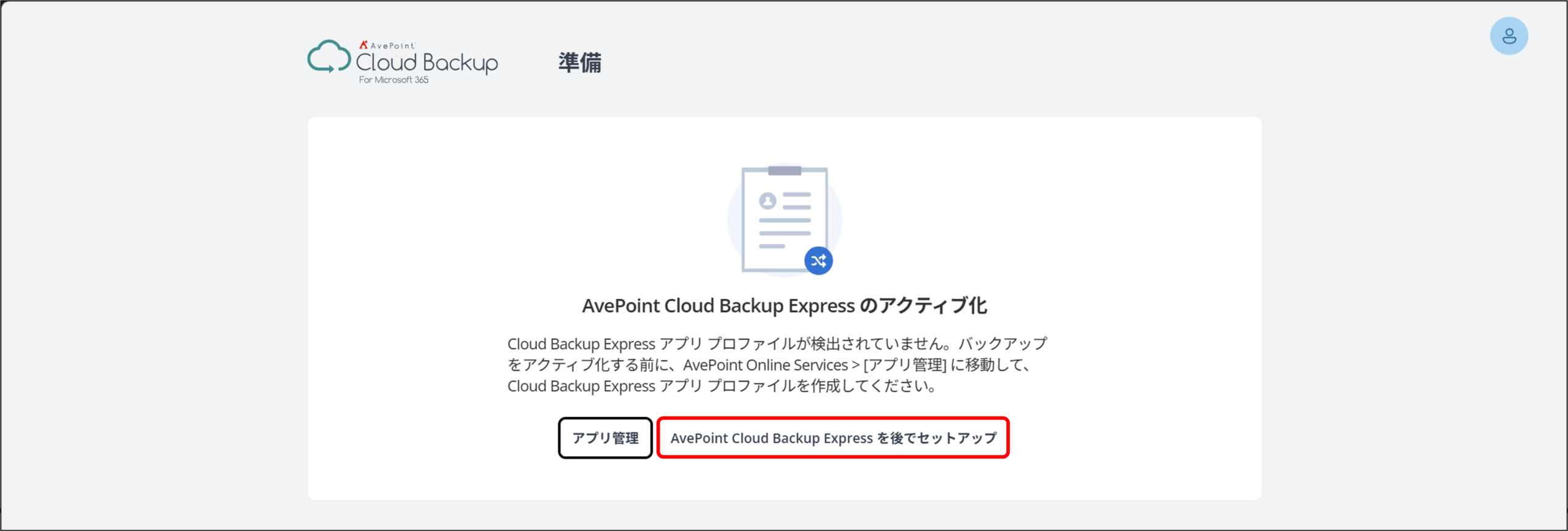Click the 'AvePoint' brand text above Cloud Backup
The height and width of the screenshot is (531, 1568).
[393, 46]
